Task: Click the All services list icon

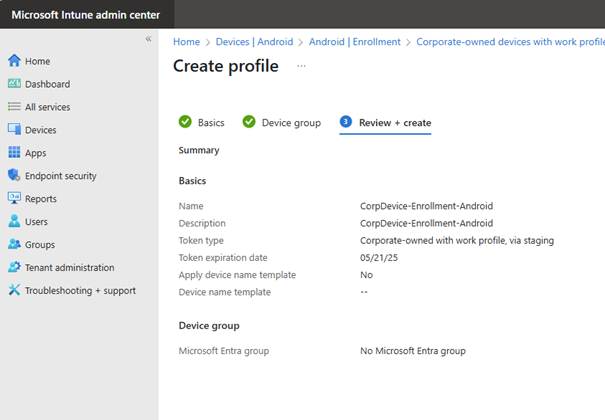Action: pyautogui.click(x=14, y=106)
